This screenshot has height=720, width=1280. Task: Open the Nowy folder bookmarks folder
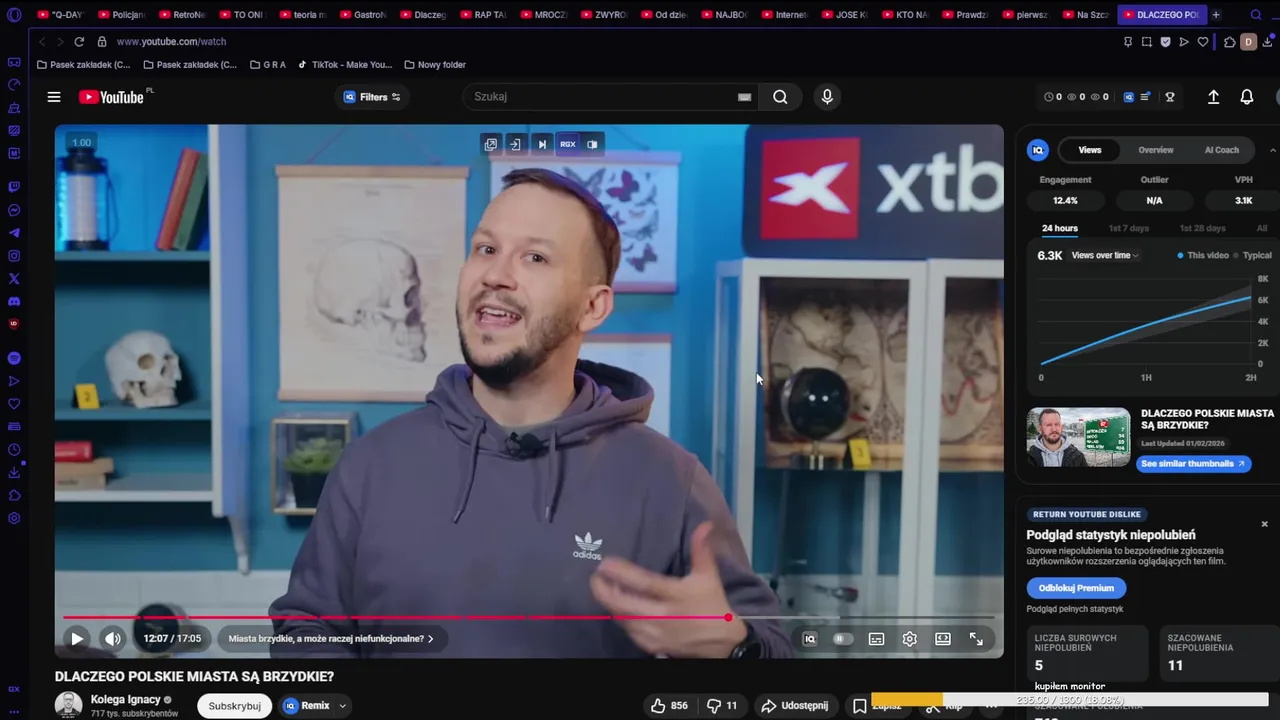click(x=435, y=65)
